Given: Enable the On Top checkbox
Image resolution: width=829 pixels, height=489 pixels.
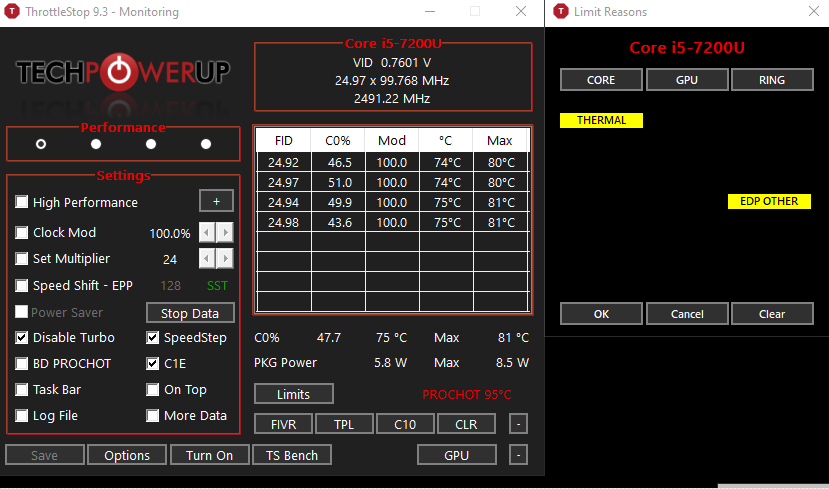Looking at the screenshot, I should pyautogui.click(x=153, y=390).
